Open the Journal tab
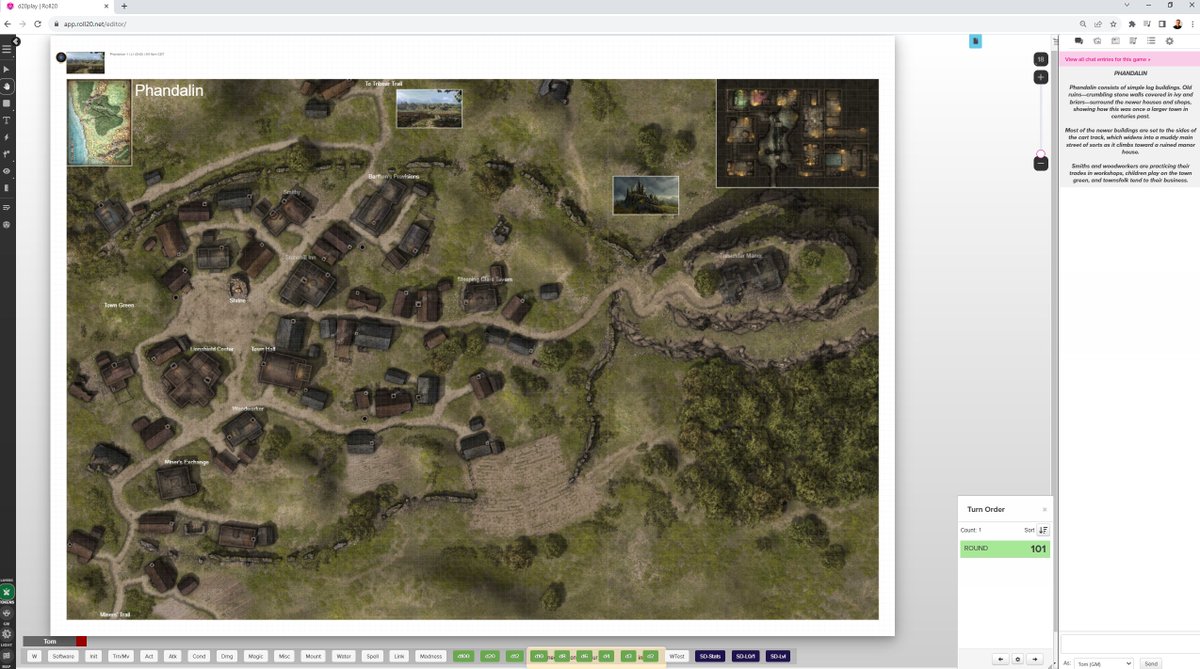1200x669 pixels. click(x=1115, y=41)
